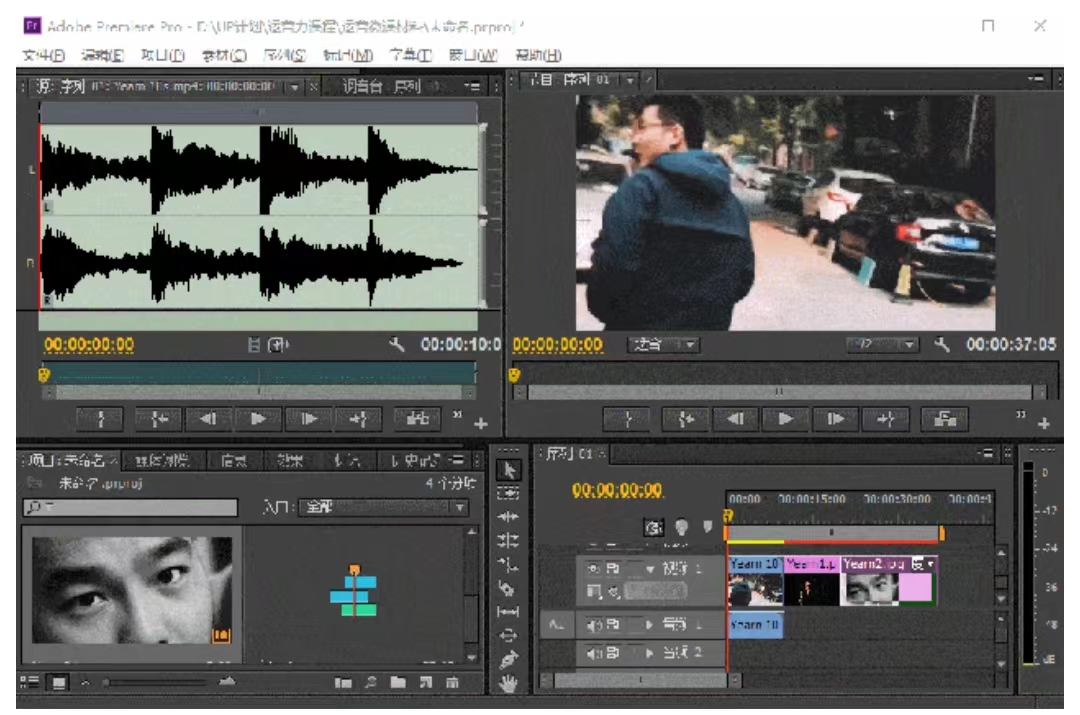The height and width of the screenshot is (715, 1080).
Task: Switch to the Media Browser tab
Action: pos(164,460)
